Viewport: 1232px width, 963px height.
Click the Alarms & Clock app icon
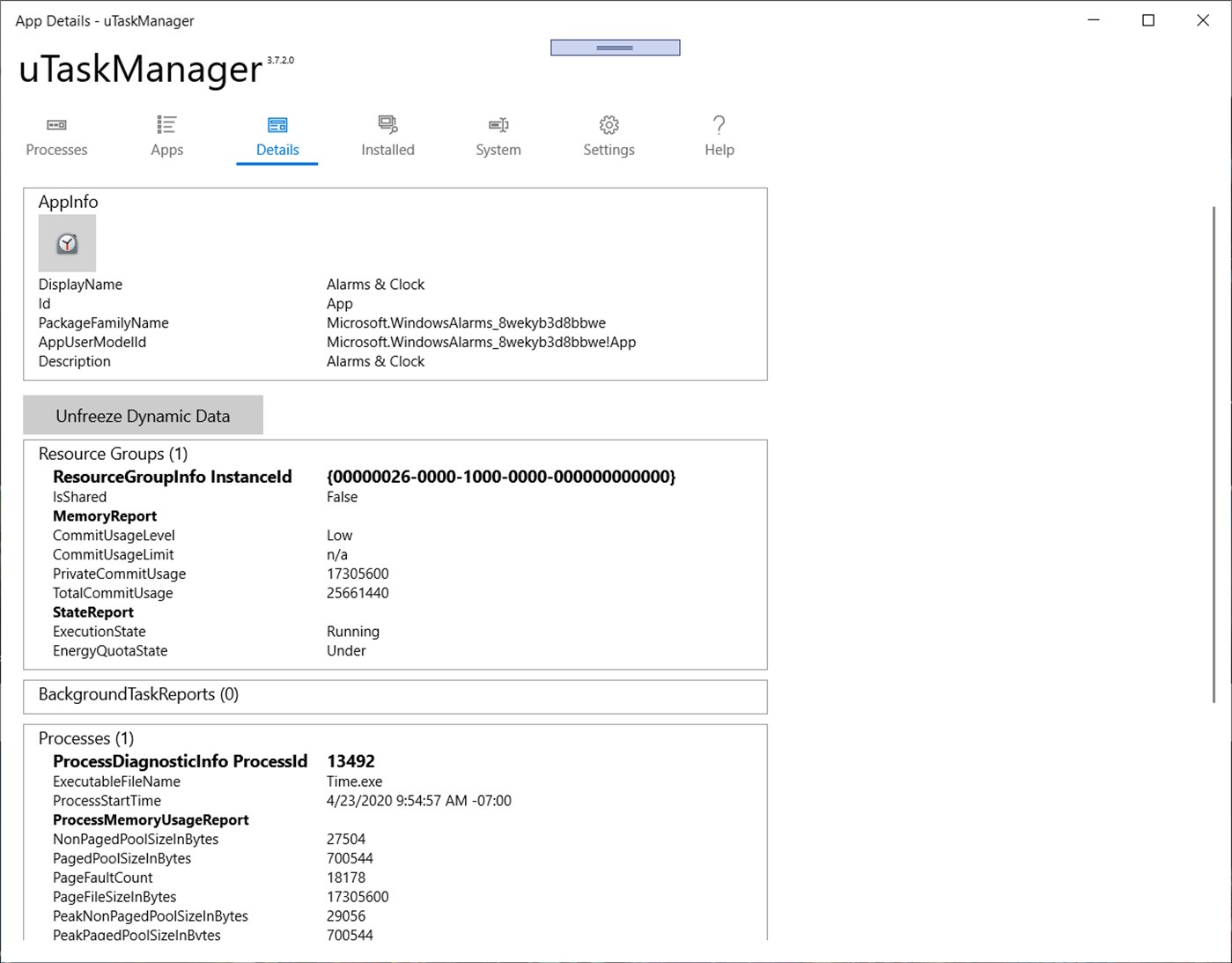coord(67,242)
